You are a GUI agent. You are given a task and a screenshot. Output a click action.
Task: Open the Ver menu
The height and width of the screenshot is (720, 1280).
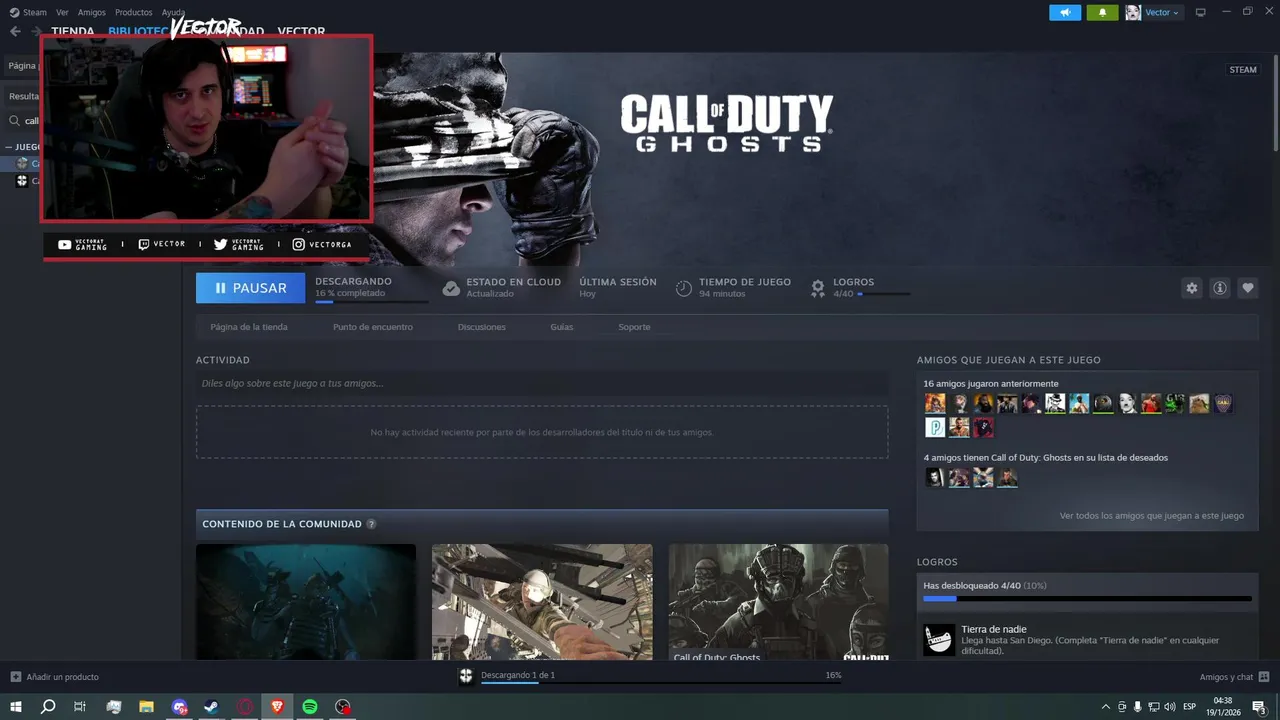(x=62, y=12)
